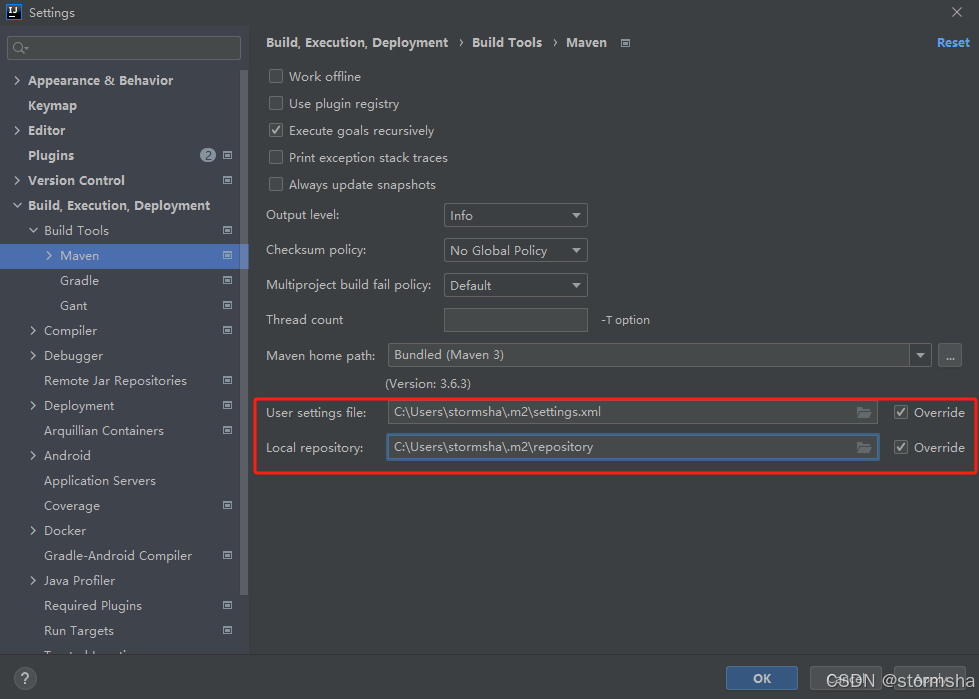Click the folder browse icon for Local repository
The height and width of the screenshot is (699, 979).
[863, 447]
